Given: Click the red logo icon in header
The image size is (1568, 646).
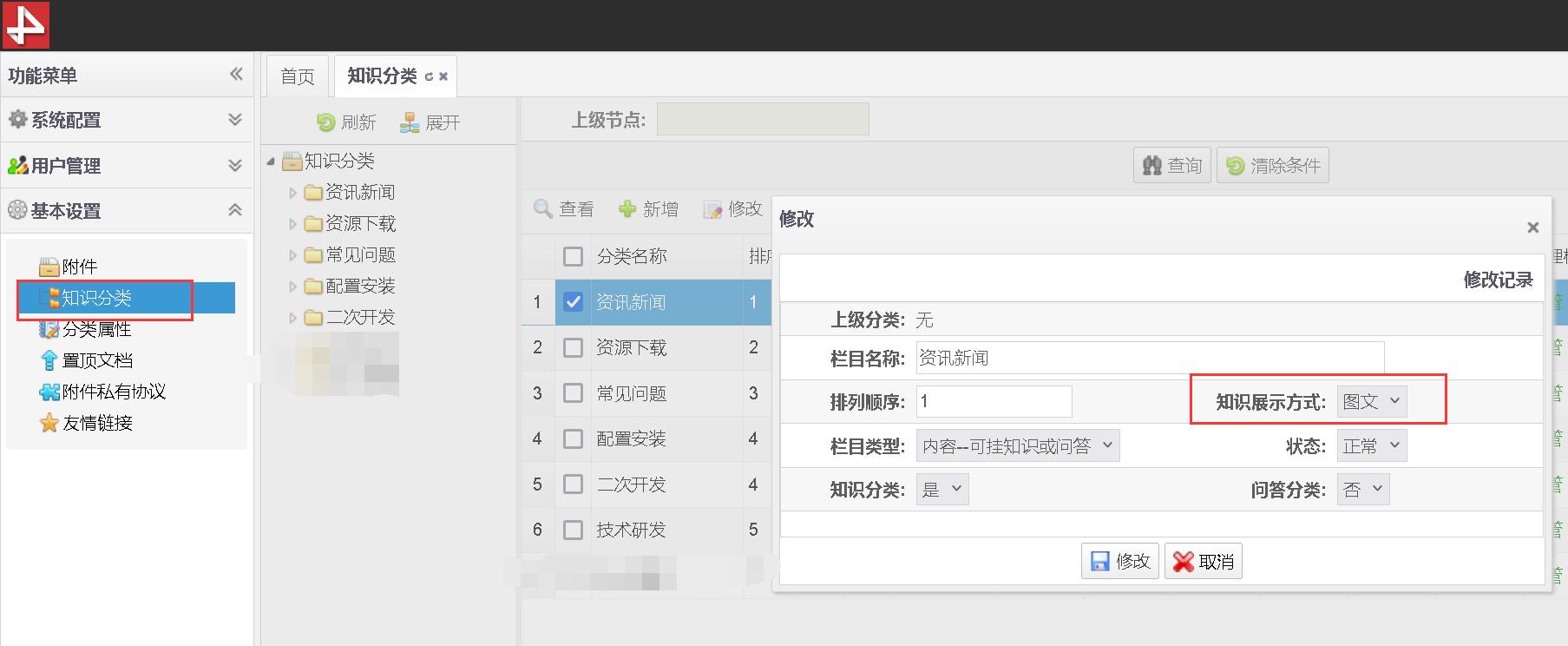Looking at the screenshot, I should coord(26,24).
